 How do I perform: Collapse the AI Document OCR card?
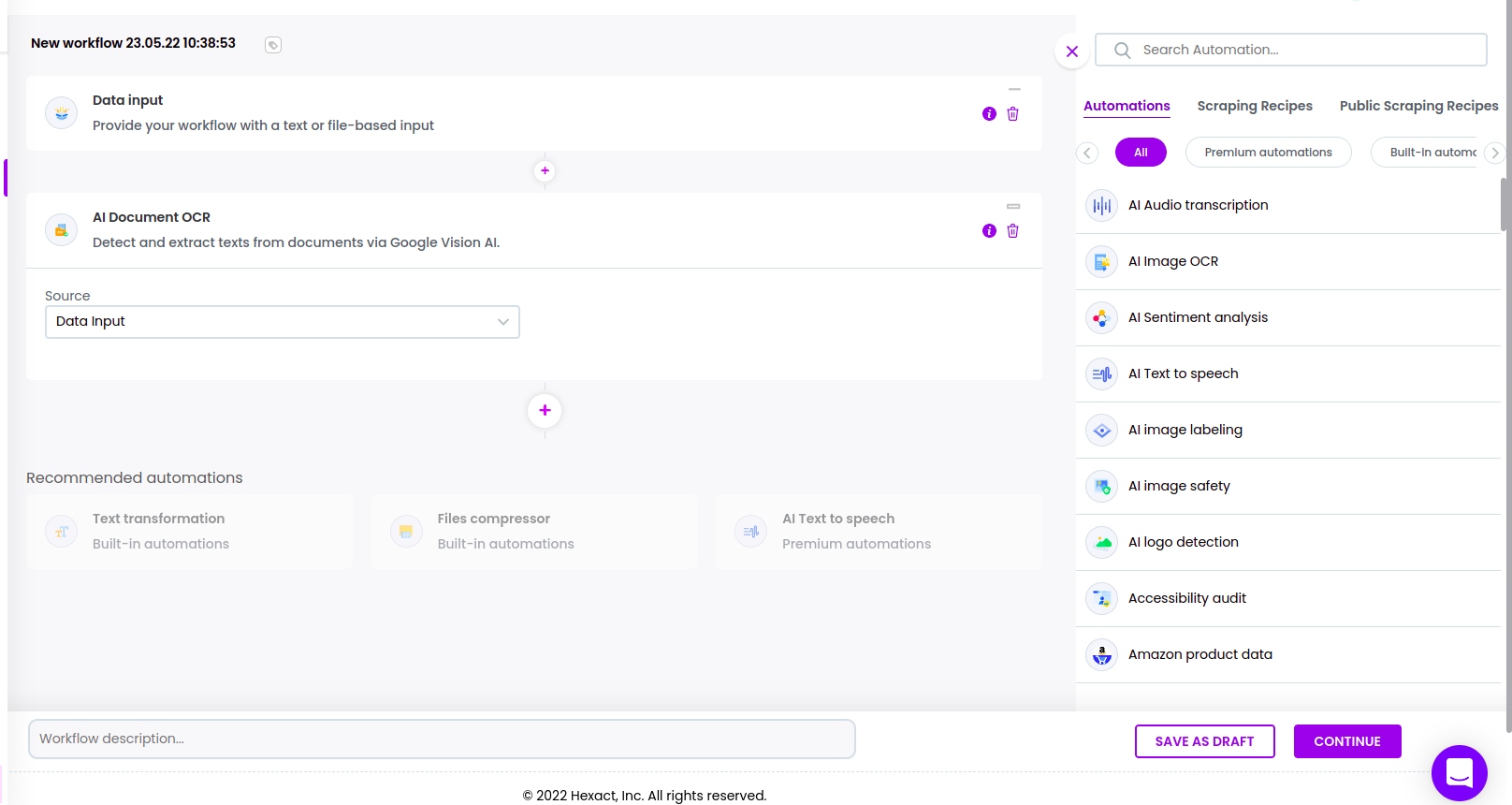1013,206
